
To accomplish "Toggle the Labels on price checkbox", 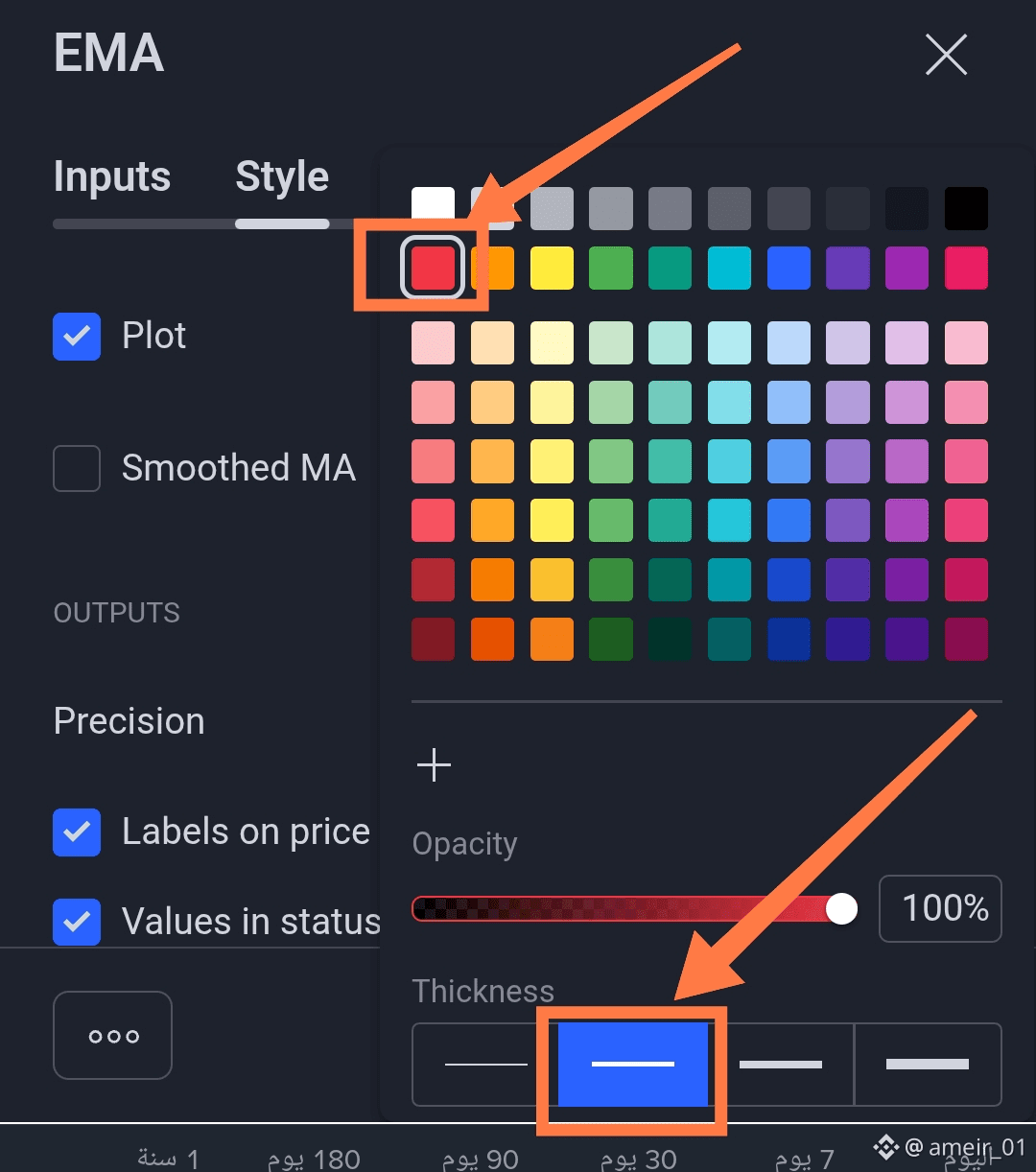I will [77, 832].
